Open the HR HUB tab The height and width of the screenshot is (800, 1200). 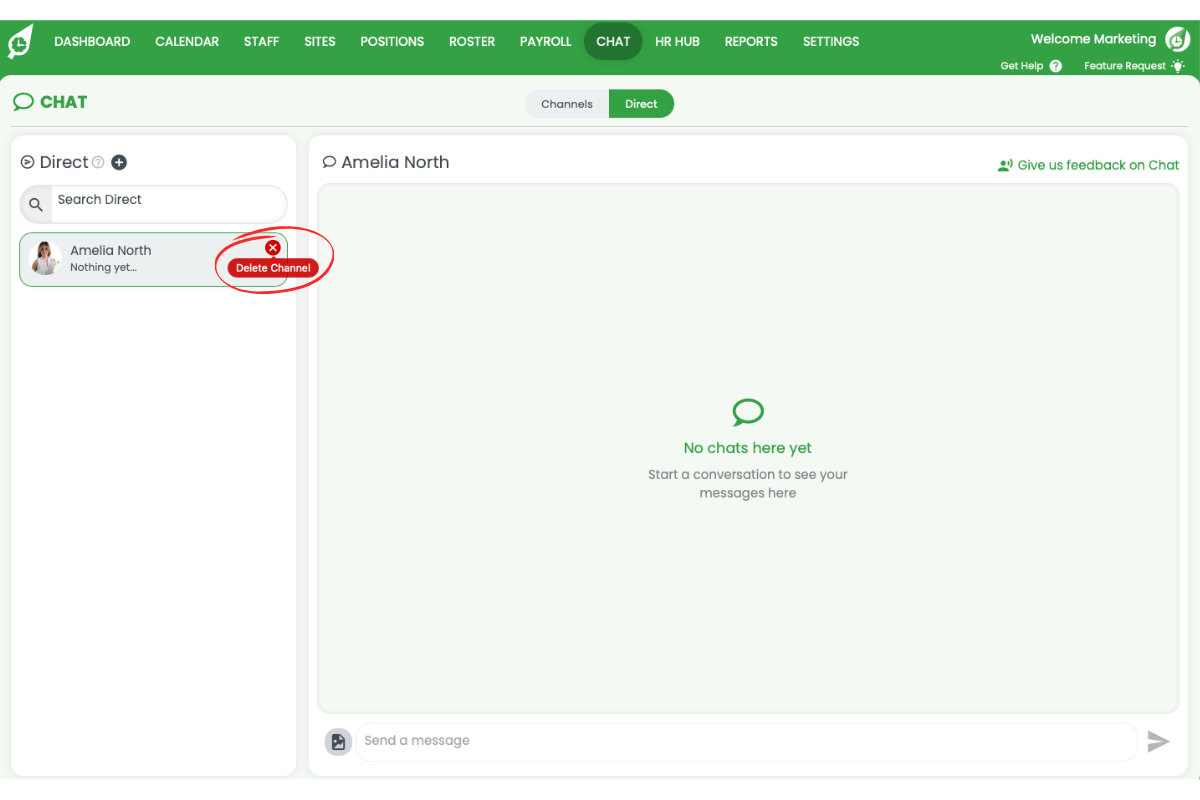coord(677,41)
